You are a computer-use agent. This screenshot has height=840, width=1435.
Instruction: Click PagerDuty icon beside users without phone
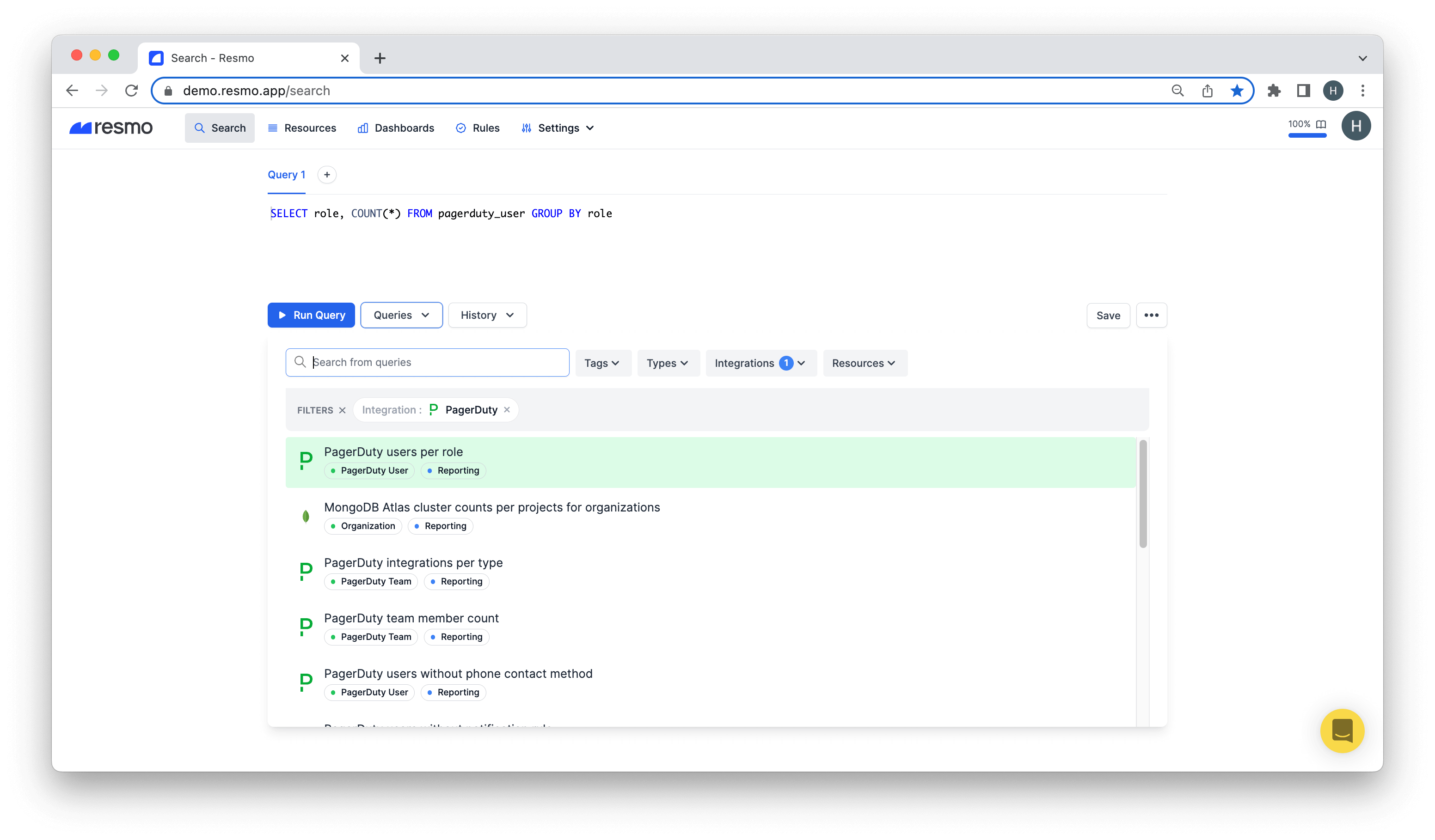(306, 682)
